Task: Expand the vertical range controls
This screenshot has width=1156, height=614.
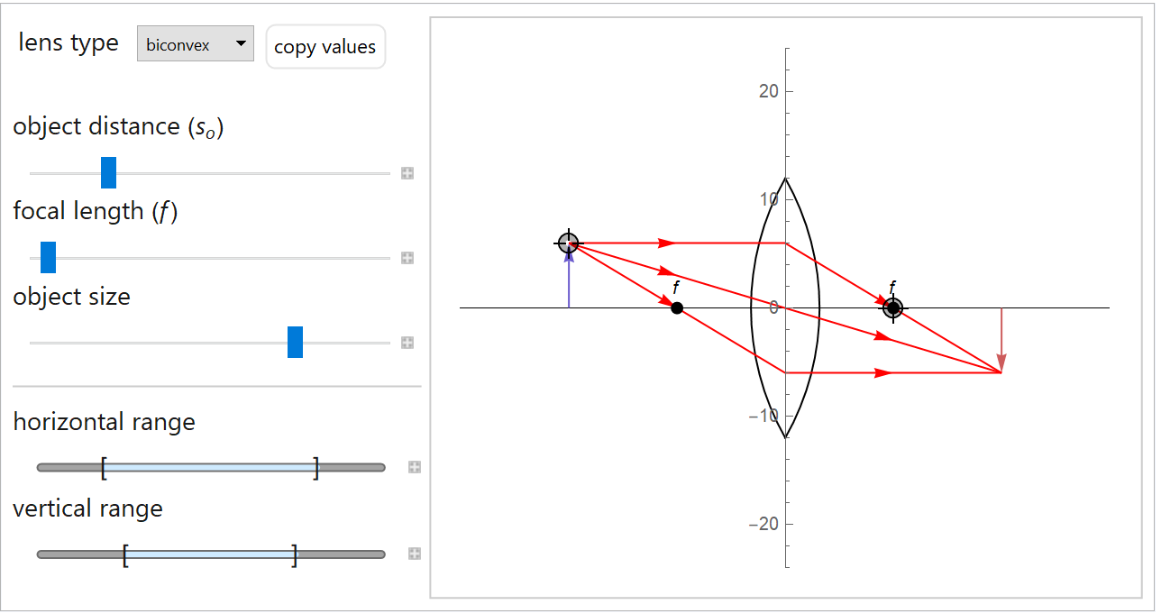Action: tap(414, 554)
